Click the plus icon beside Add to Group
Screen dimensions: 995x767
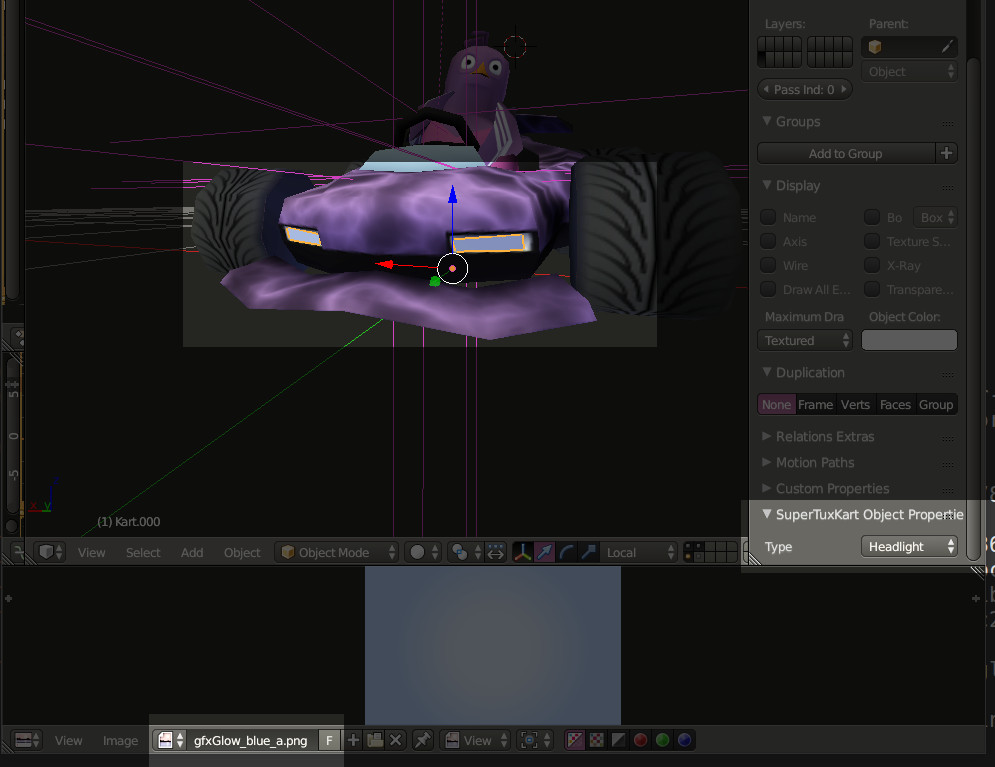click(x=946, y=153)
